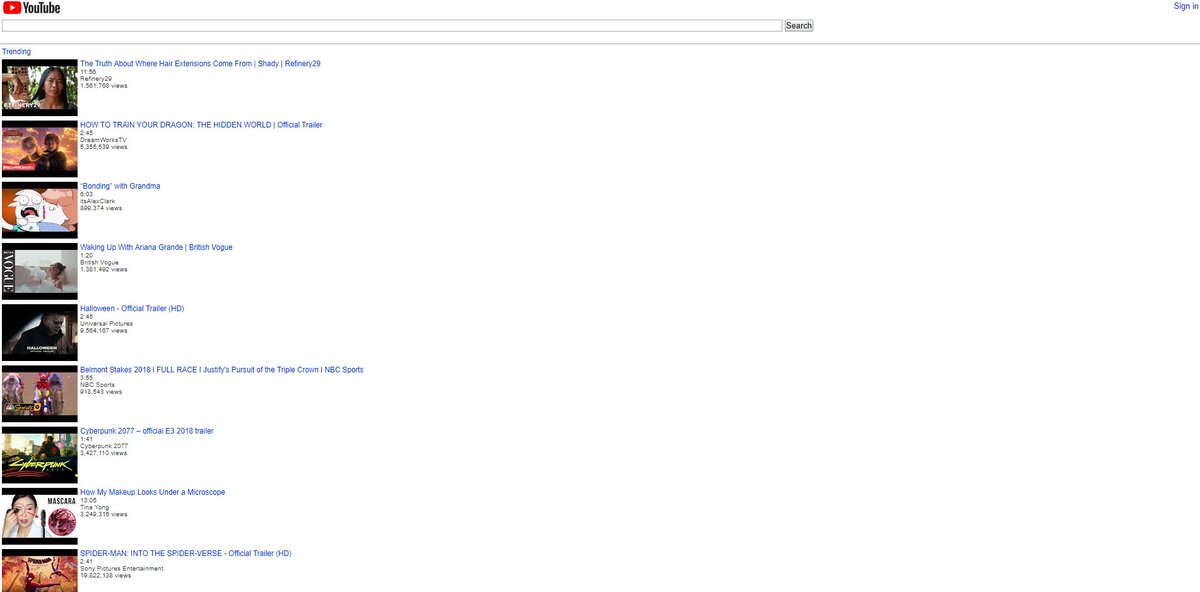Open the "Bonding" with Grandma video title
Screen dimensions: 1200x592
click(120, 186)
